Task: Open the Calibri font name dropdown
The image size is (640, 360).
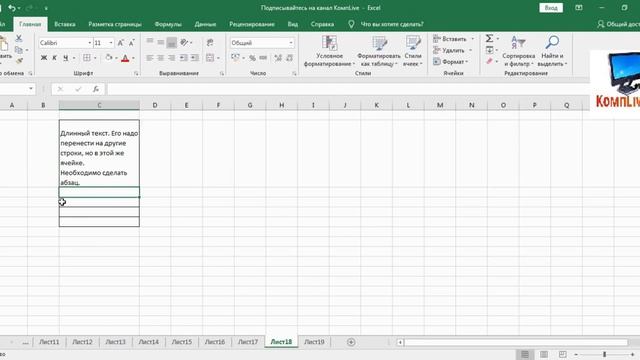Action: pyautogui.click(x=89, y=43)
